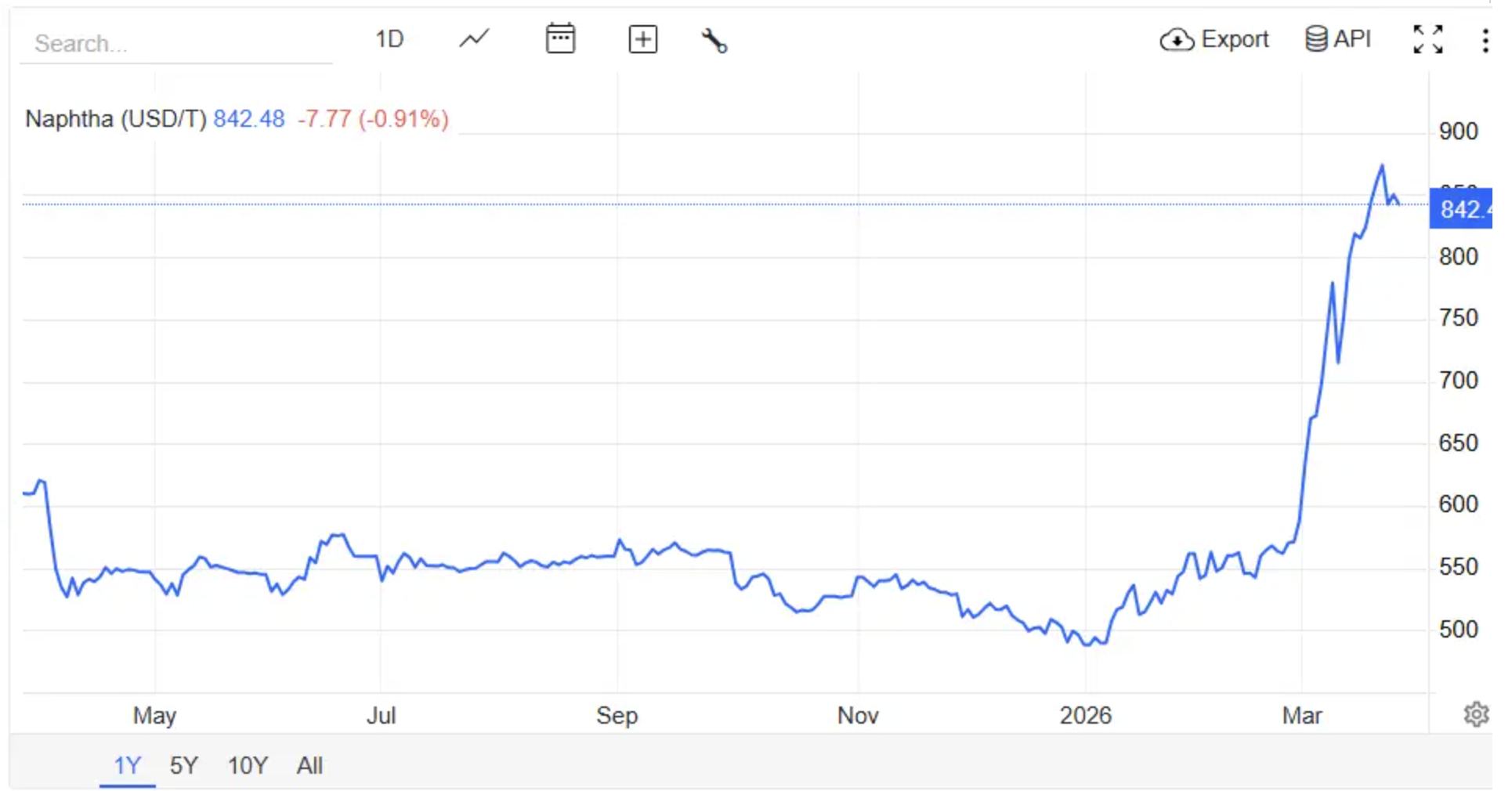Viewport: 1512px width, 791px height.
Task: Open chart settings gear icon
Action: click(1476, 714)
